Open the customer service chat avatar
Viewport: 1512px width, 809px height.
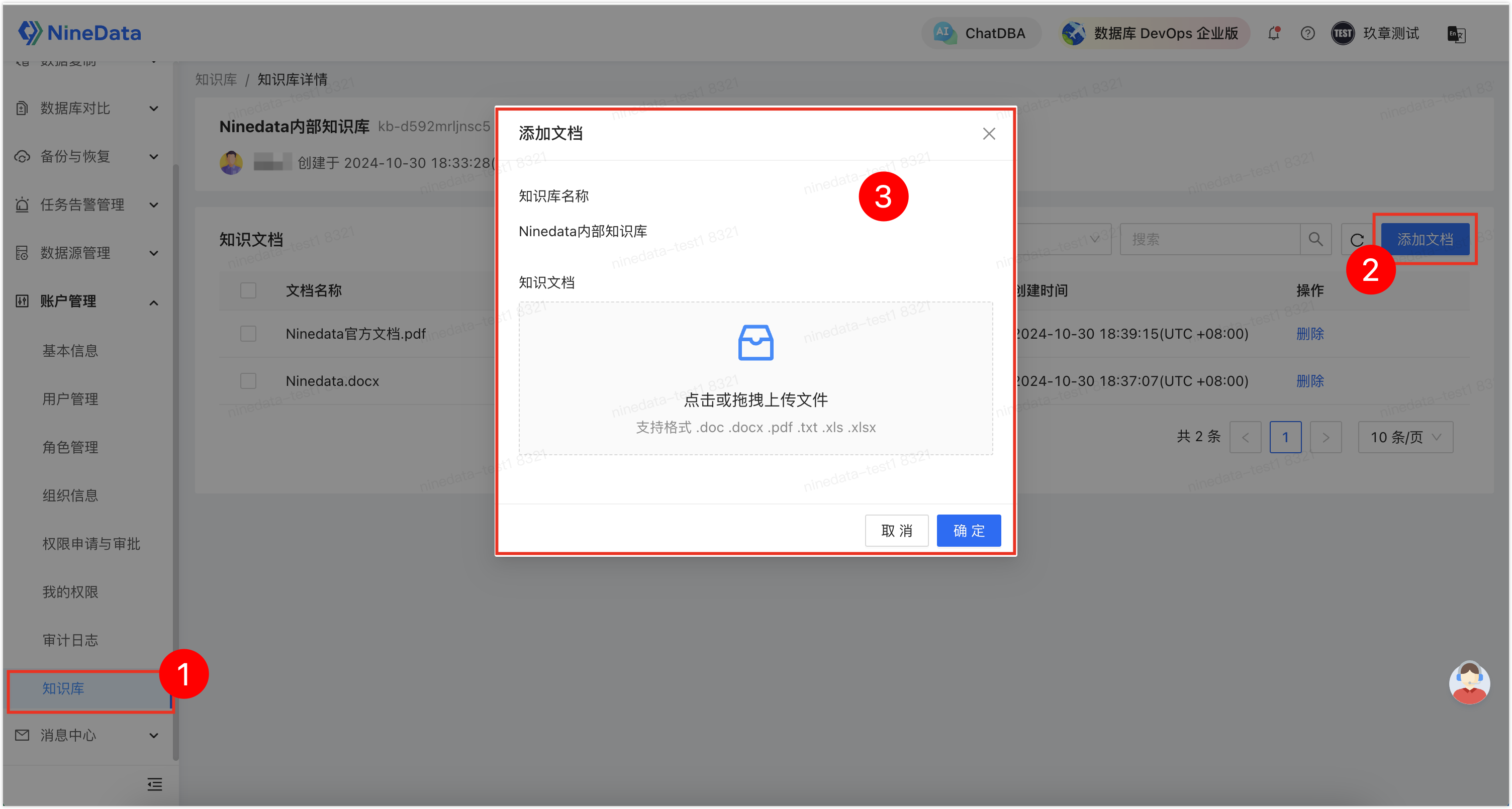coord(1469,682)
